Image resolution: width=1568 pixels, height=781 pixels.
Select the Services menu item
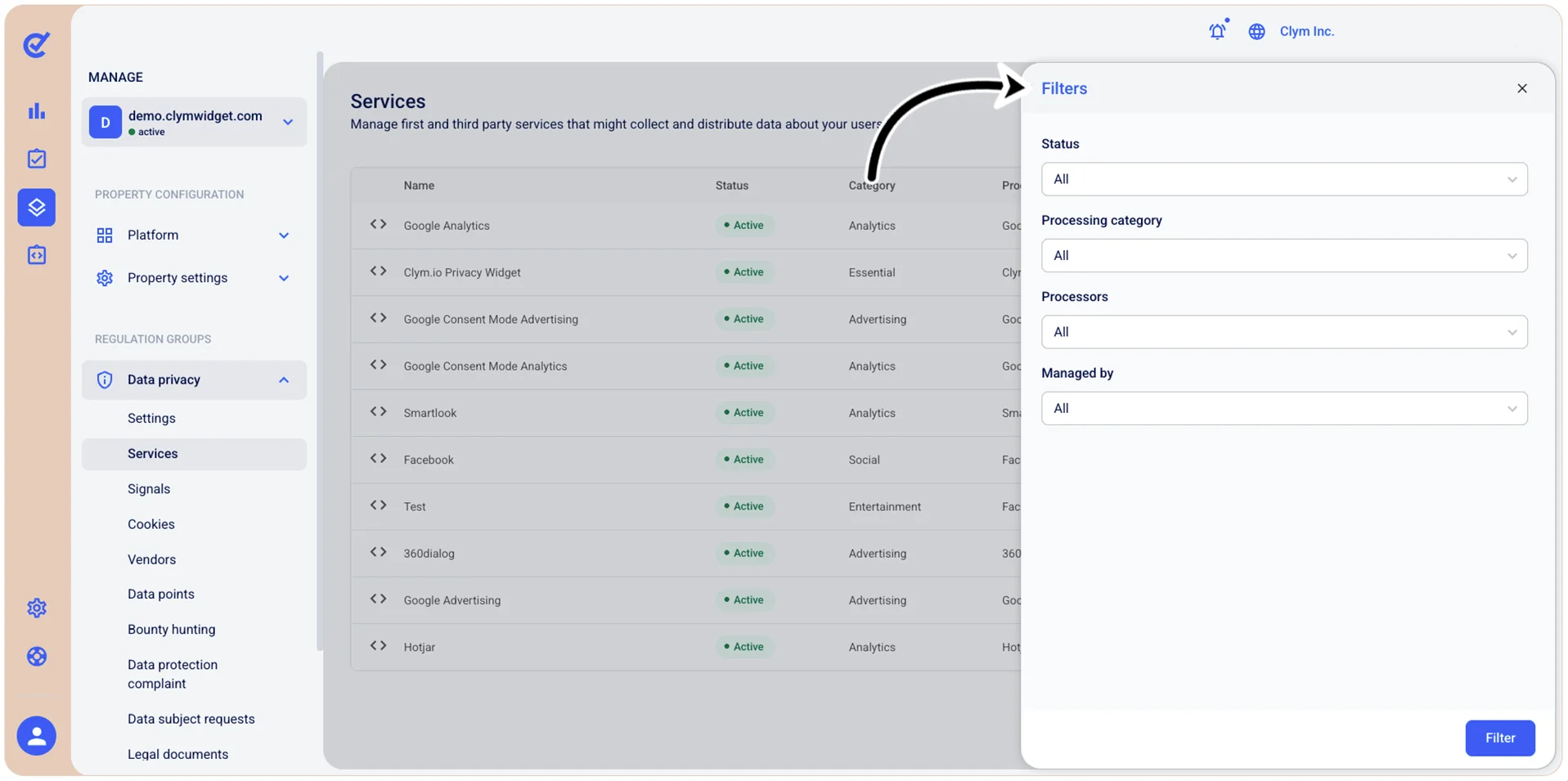[x=194, y=454]
